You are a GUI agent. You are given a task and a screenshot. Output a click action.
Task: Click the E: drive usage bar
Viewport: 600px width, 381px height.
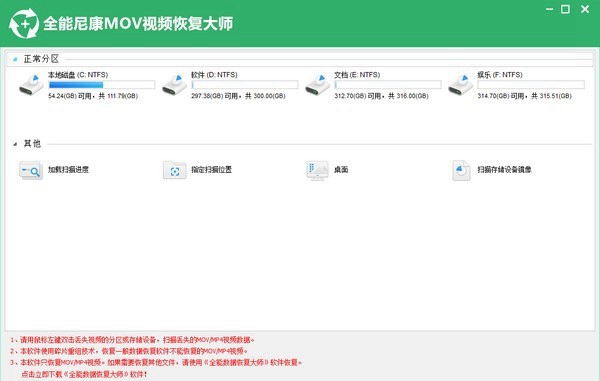(x=388, y=85)
